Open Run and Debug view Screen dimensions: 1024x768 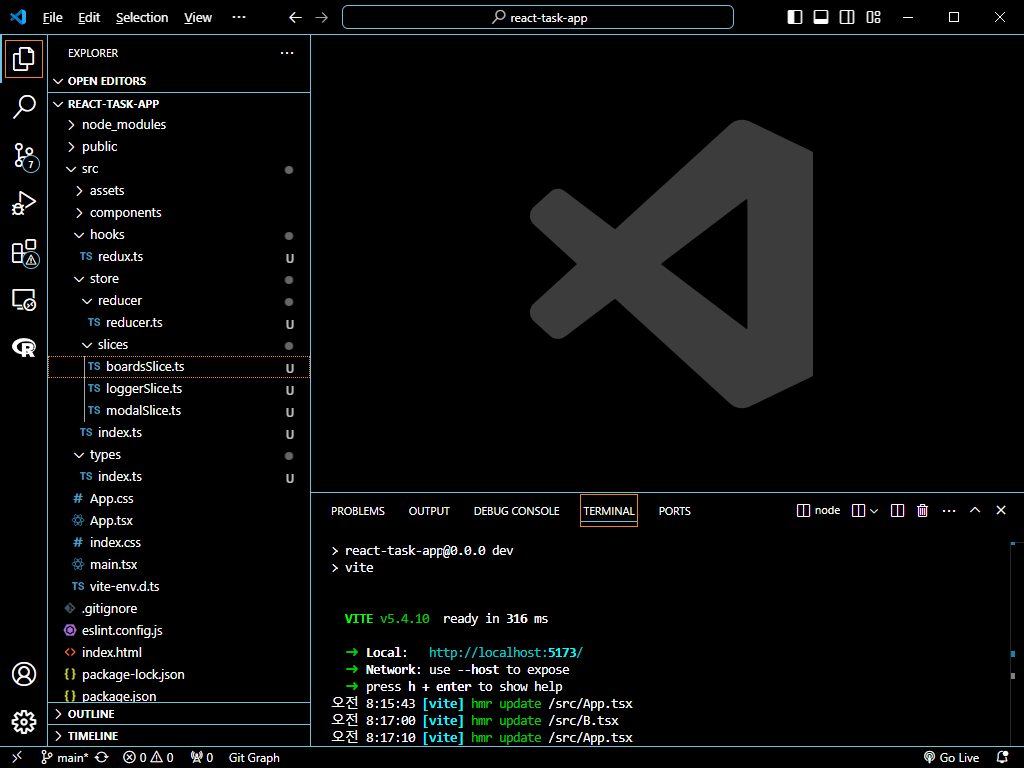pyautogui.click(x=24, y=203)
